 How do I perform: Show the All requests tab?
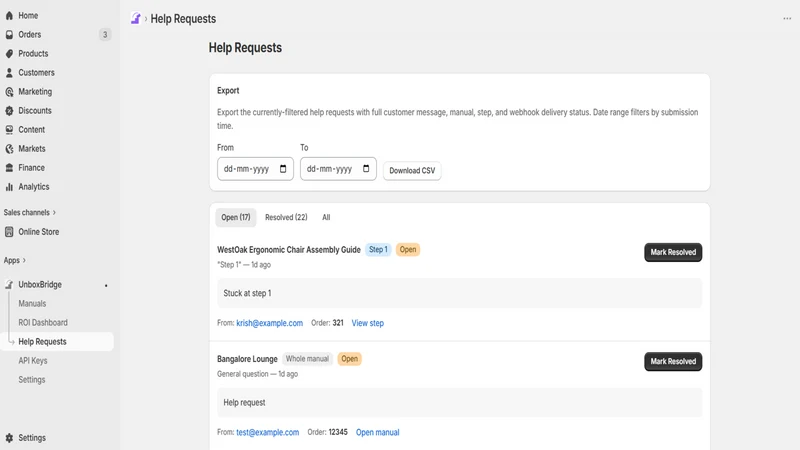click(x=326, y=217)
